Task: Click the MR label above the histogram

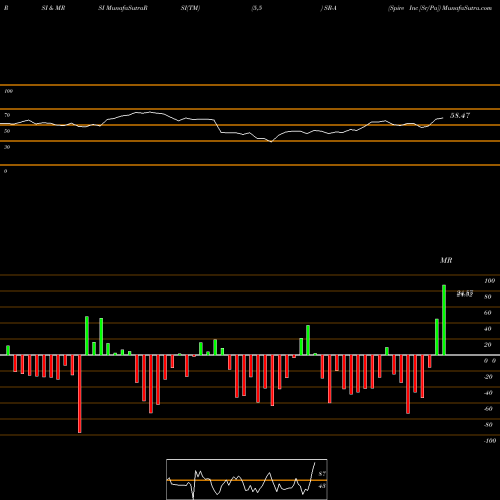Action: [446, 260]
